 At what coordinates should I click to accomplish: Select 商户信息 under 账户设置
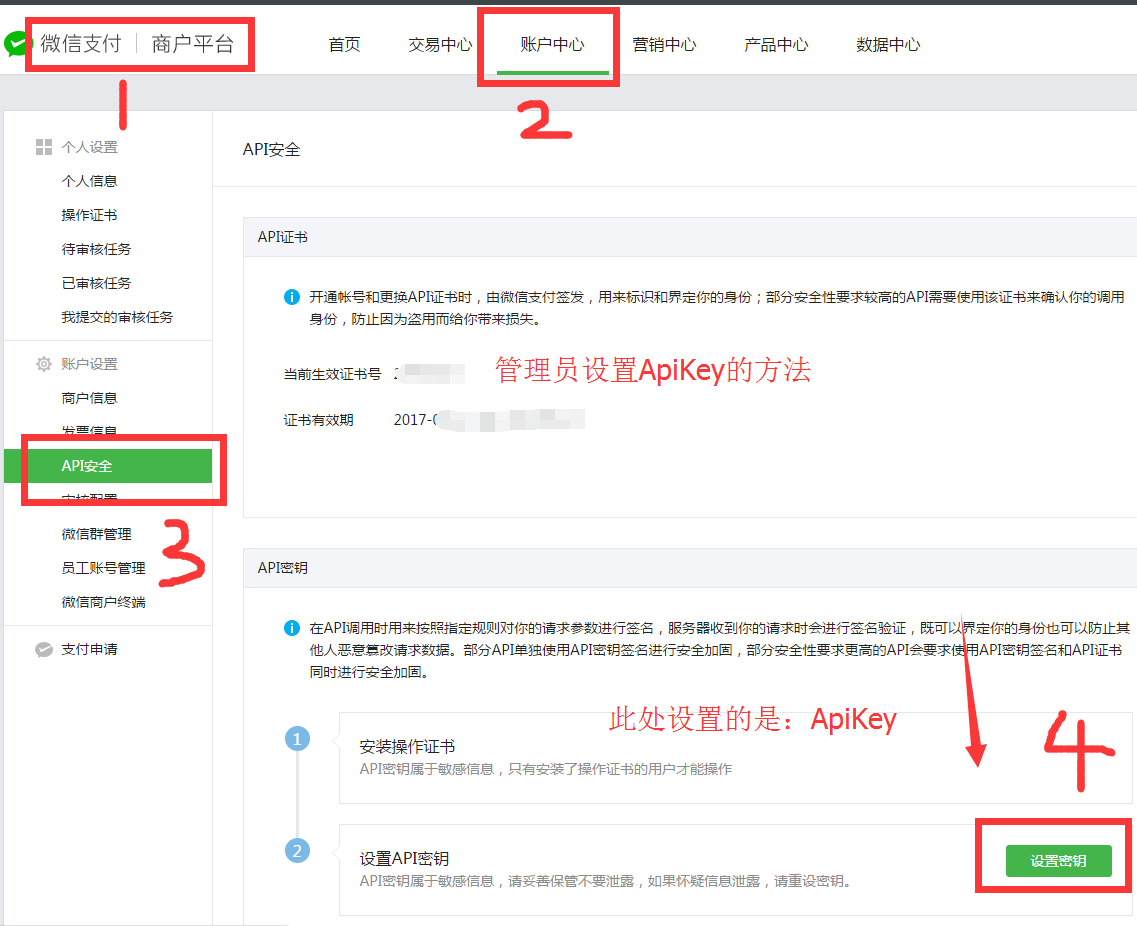tap(89, 398)
